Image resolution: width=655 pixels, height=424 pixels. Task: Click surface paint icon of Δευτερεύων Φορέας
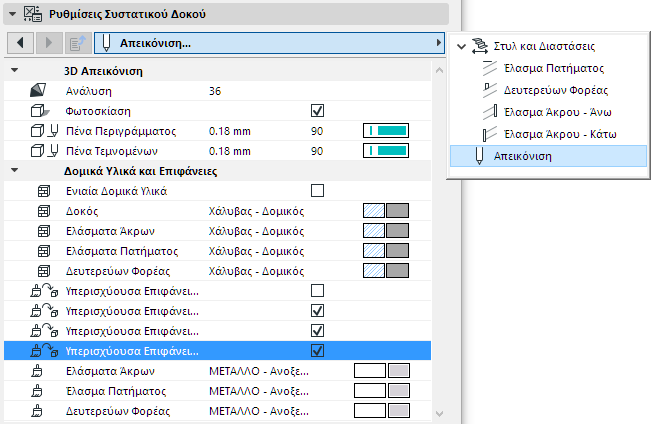37,411
